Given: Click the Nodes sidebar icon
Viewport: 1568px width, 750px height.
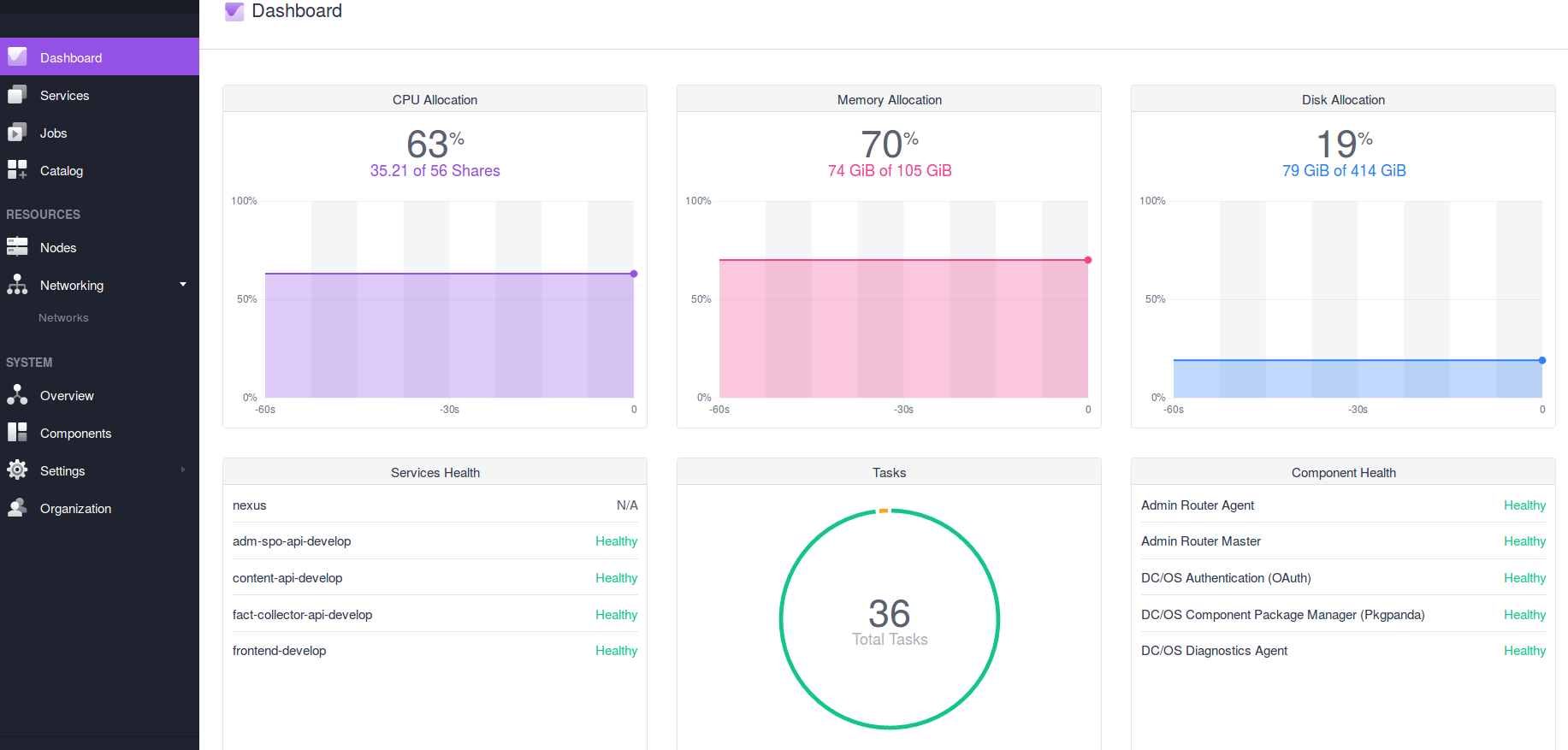Looking at the screenshot, I should (x=17, y=247).
